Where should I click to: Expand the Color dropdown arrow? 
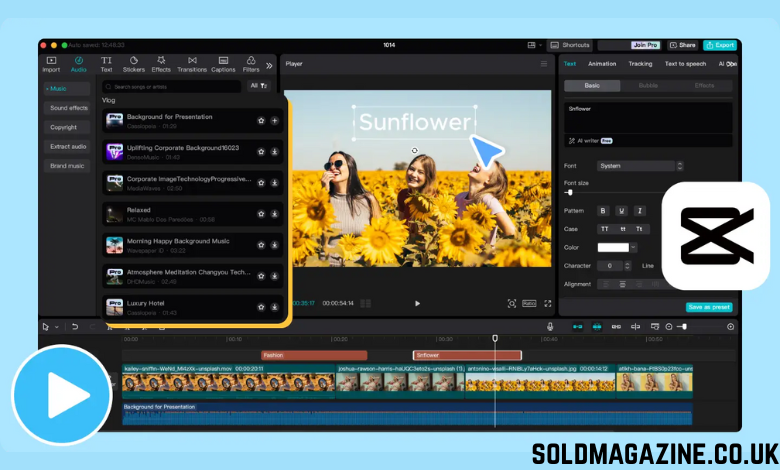click(633, 247)
